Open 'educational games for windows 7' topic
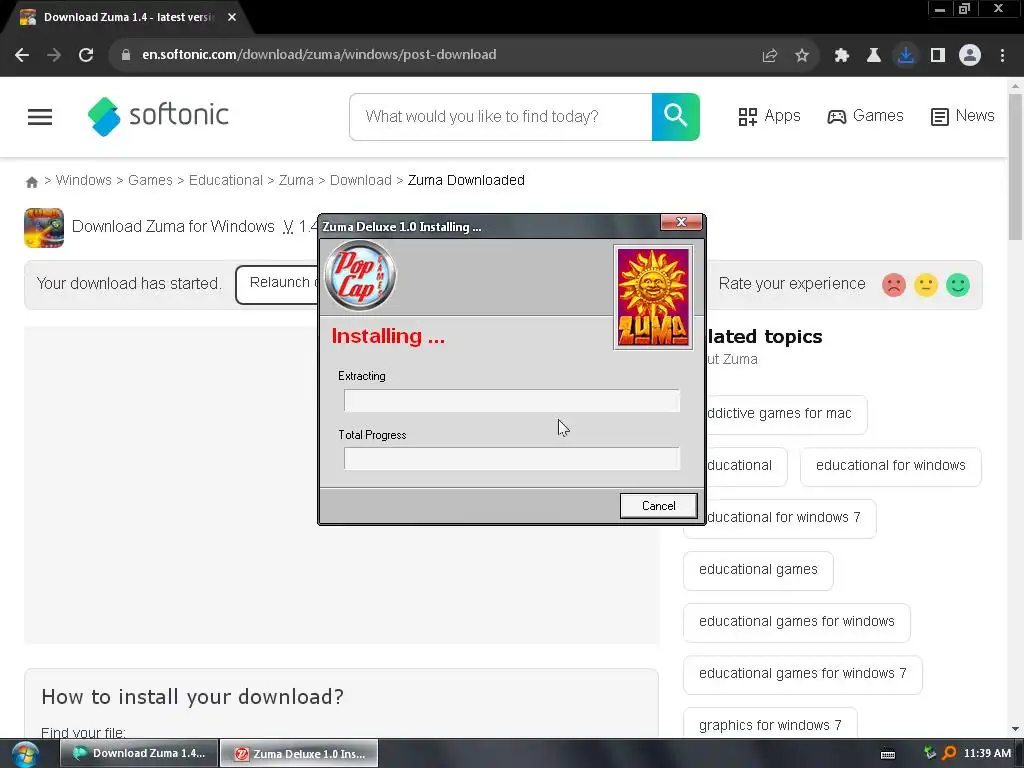Viewport: 1024px width, 768px height. click(803, 675)
